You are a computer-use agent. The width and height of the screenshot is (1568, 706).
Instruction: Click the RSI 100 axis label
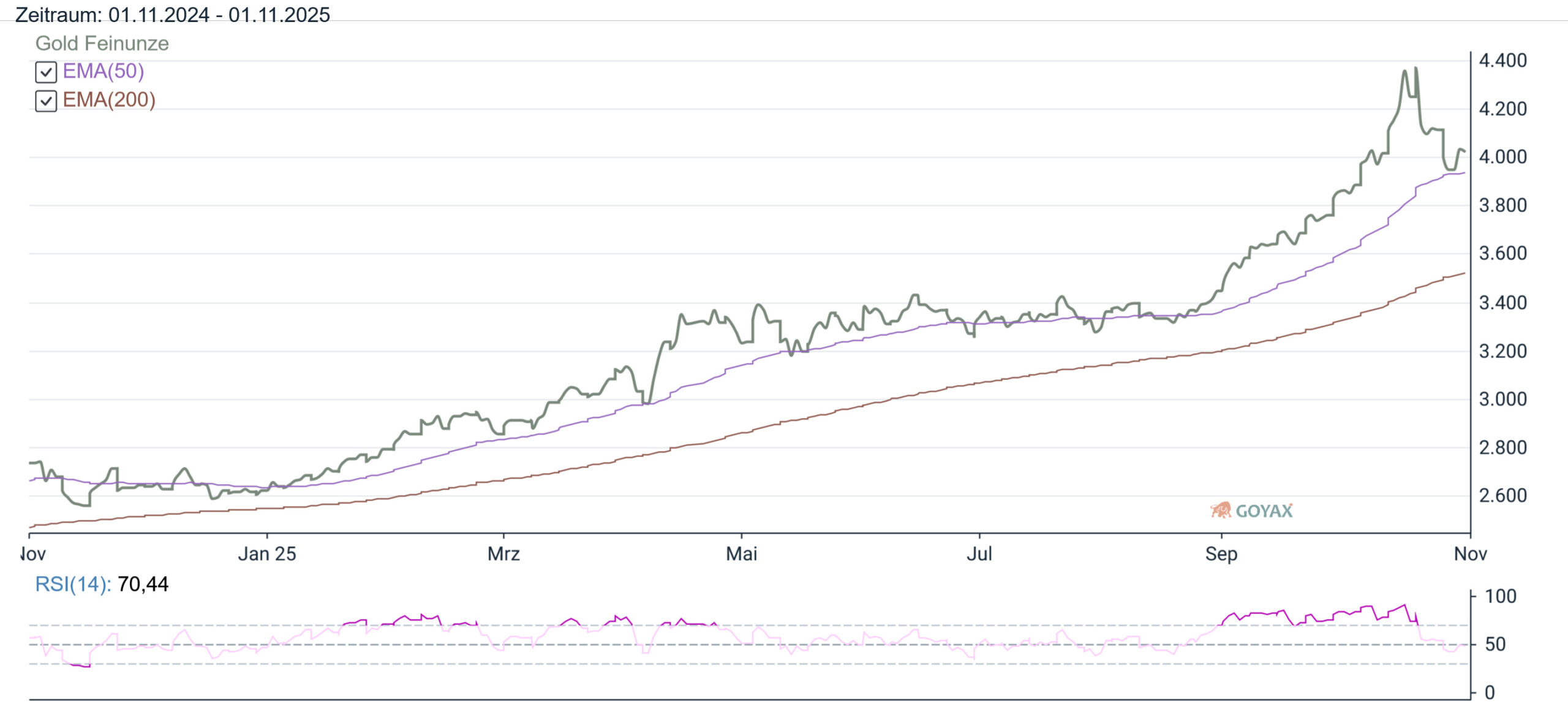pyautogui.click(x=1500, y=596)
